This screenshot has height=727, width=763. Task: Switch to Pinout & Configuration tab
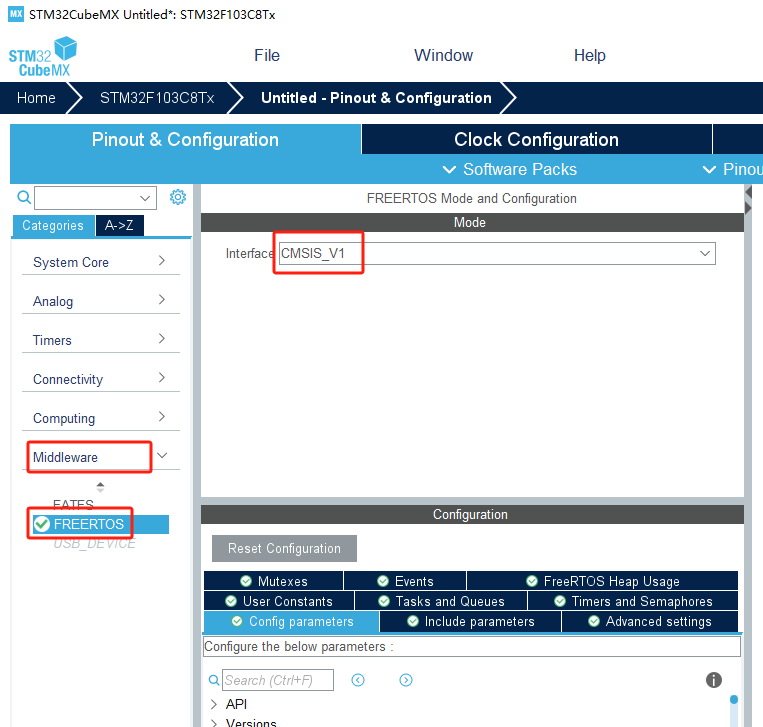(185, 140)
